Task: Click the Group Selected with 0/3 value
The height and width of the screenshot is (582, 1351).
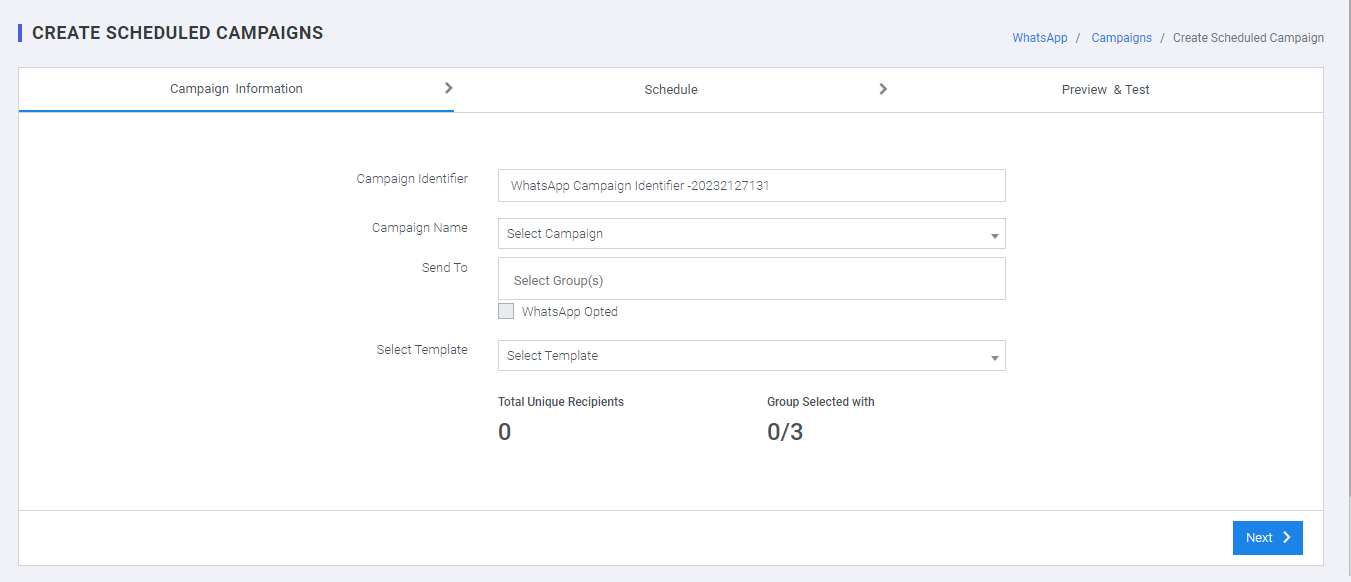Action: tap(785, 432)
